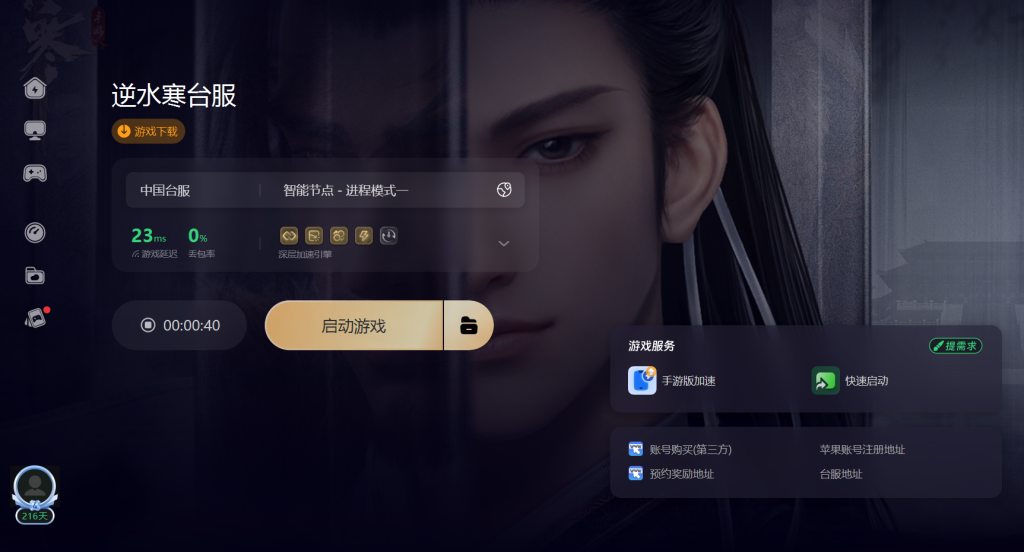Open the 账号购买(第三方) link
Image resolution: width=1024 pixels, height=552 pixels.
pos(680,449)
